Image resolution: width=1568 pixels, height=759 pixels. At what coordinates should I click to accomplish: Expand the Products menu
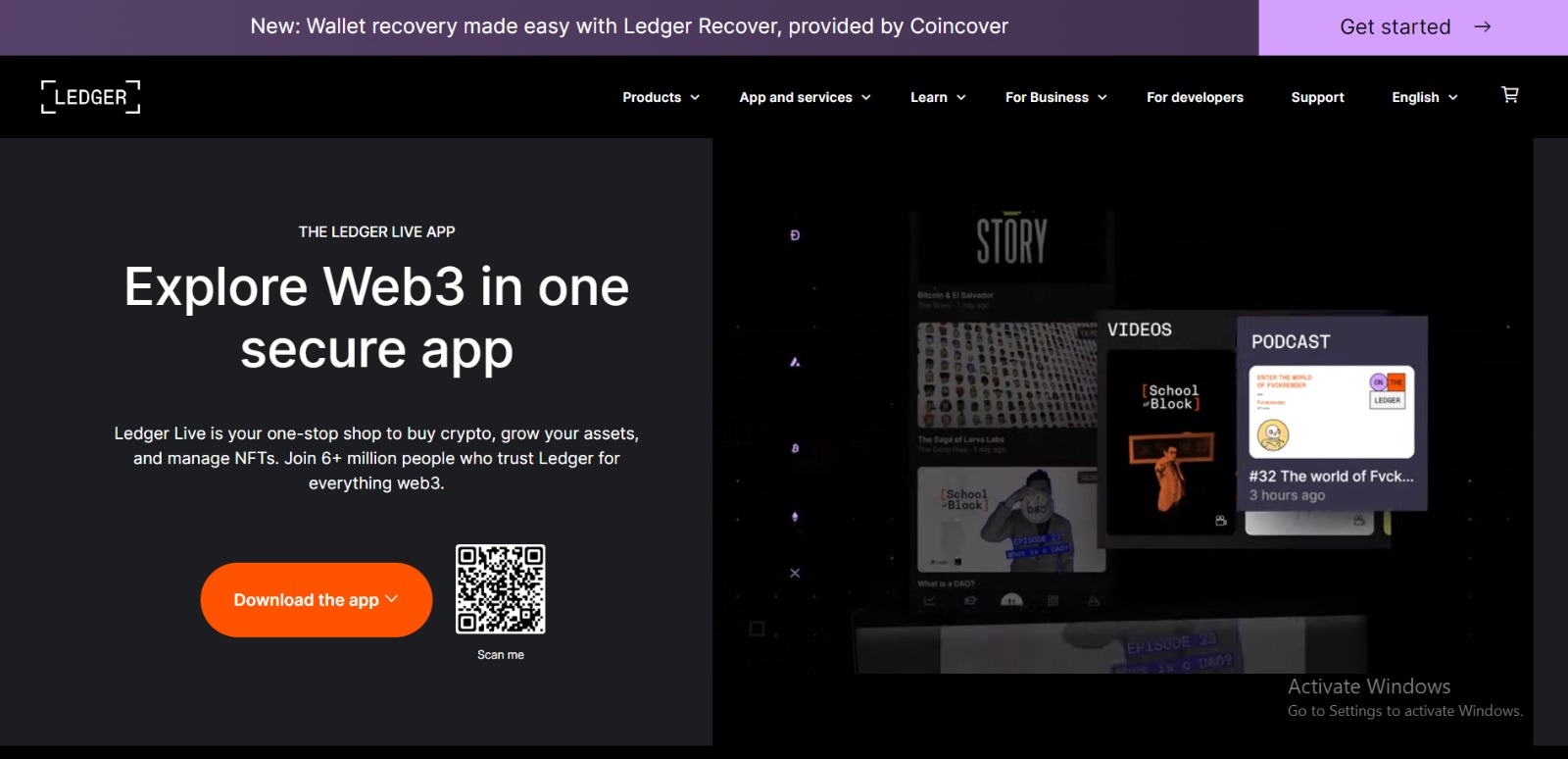pos(661,97)
